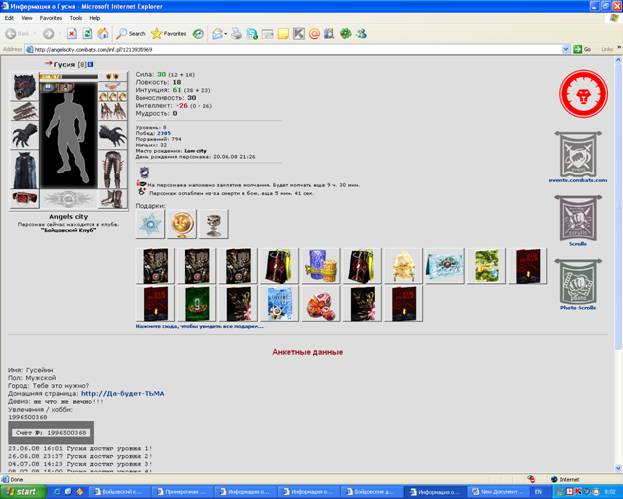623x499 pixels.
Task: Click the page scrollbar up arrow
Action: [618, 60]
